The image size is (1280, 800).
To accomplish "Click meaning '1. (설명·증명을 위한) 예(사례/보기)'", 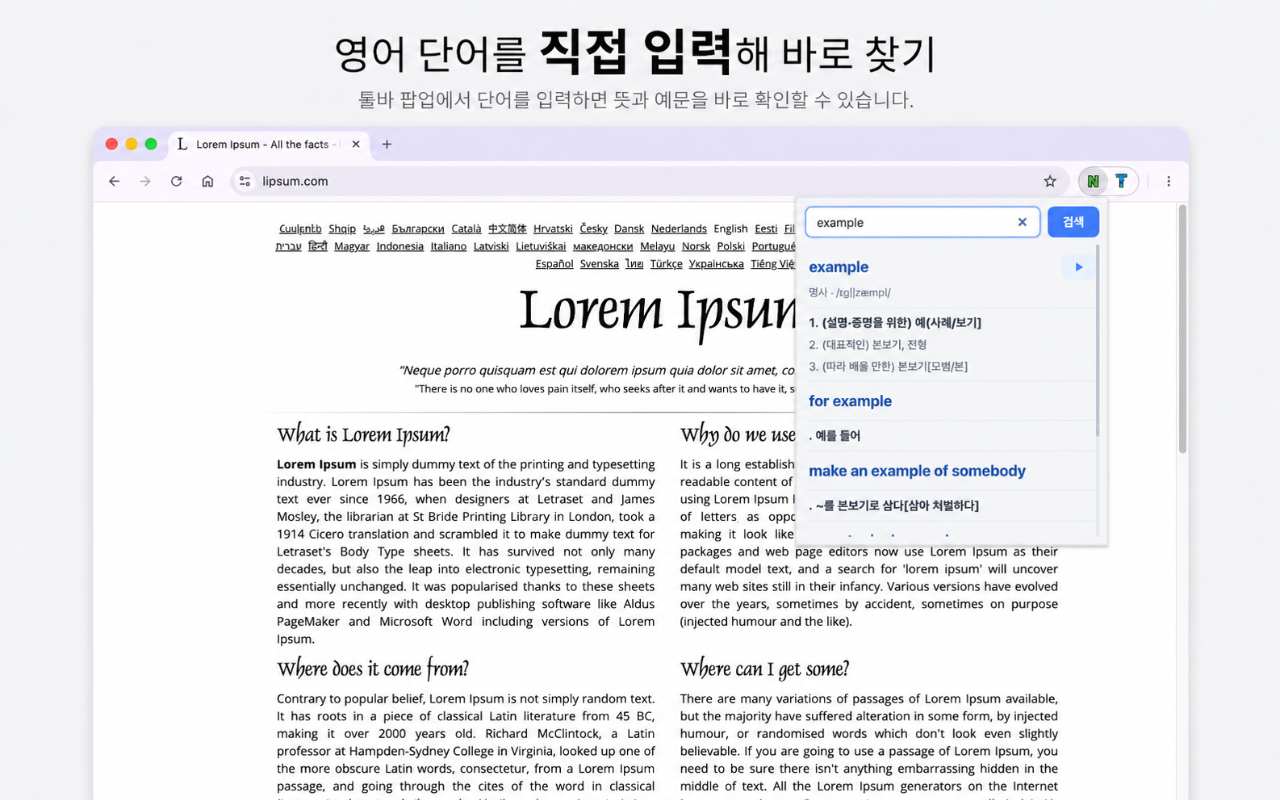I will (x=895, y=322).
